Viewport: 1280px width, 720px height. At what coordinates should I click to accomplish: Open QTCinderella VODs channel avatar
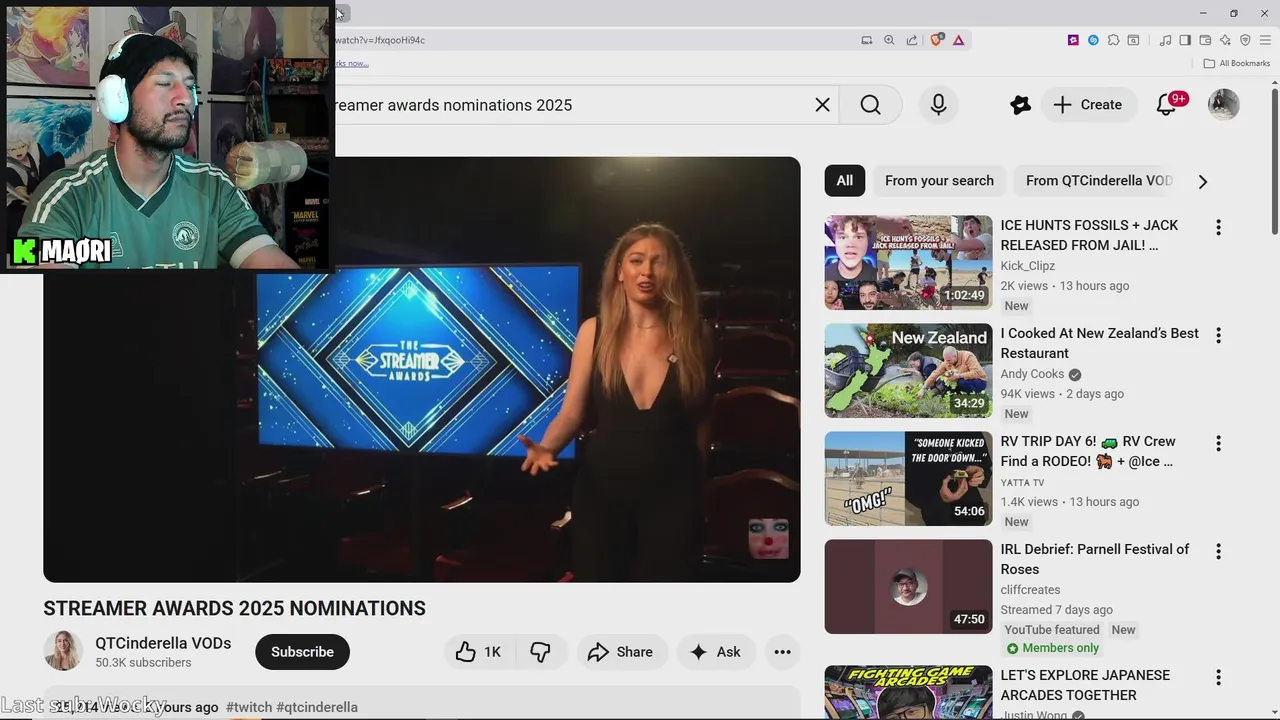point(63,651)
